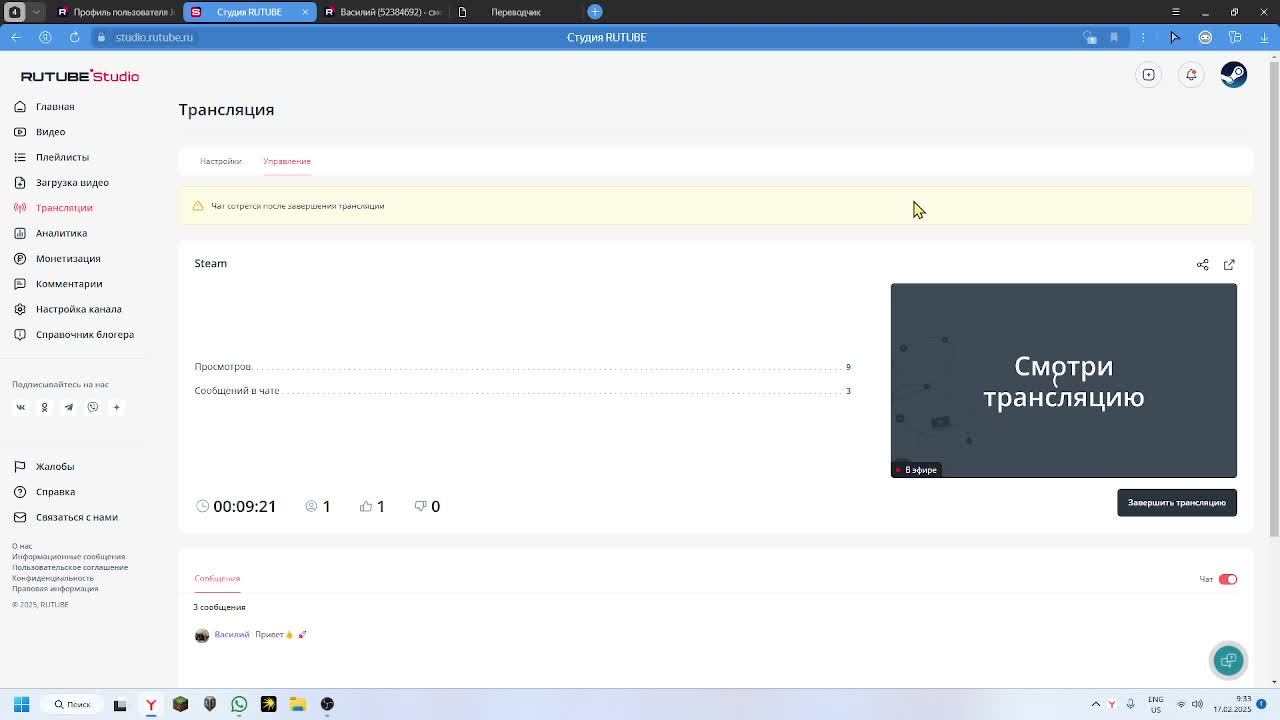Open the VK social link icon
Screen dimensions: 1280x720
(x=20, y=407)
